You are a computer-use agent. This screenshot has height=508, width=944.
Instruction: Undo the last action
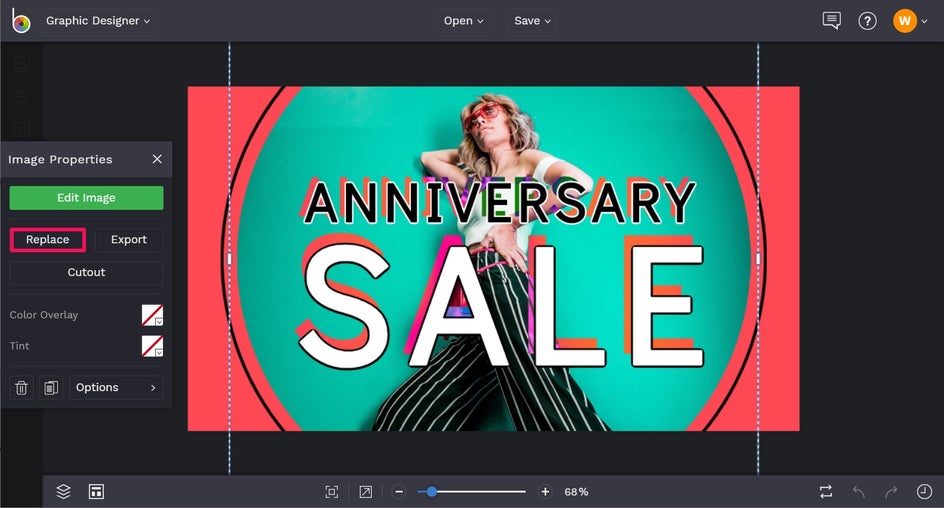(x=859, y=492)
